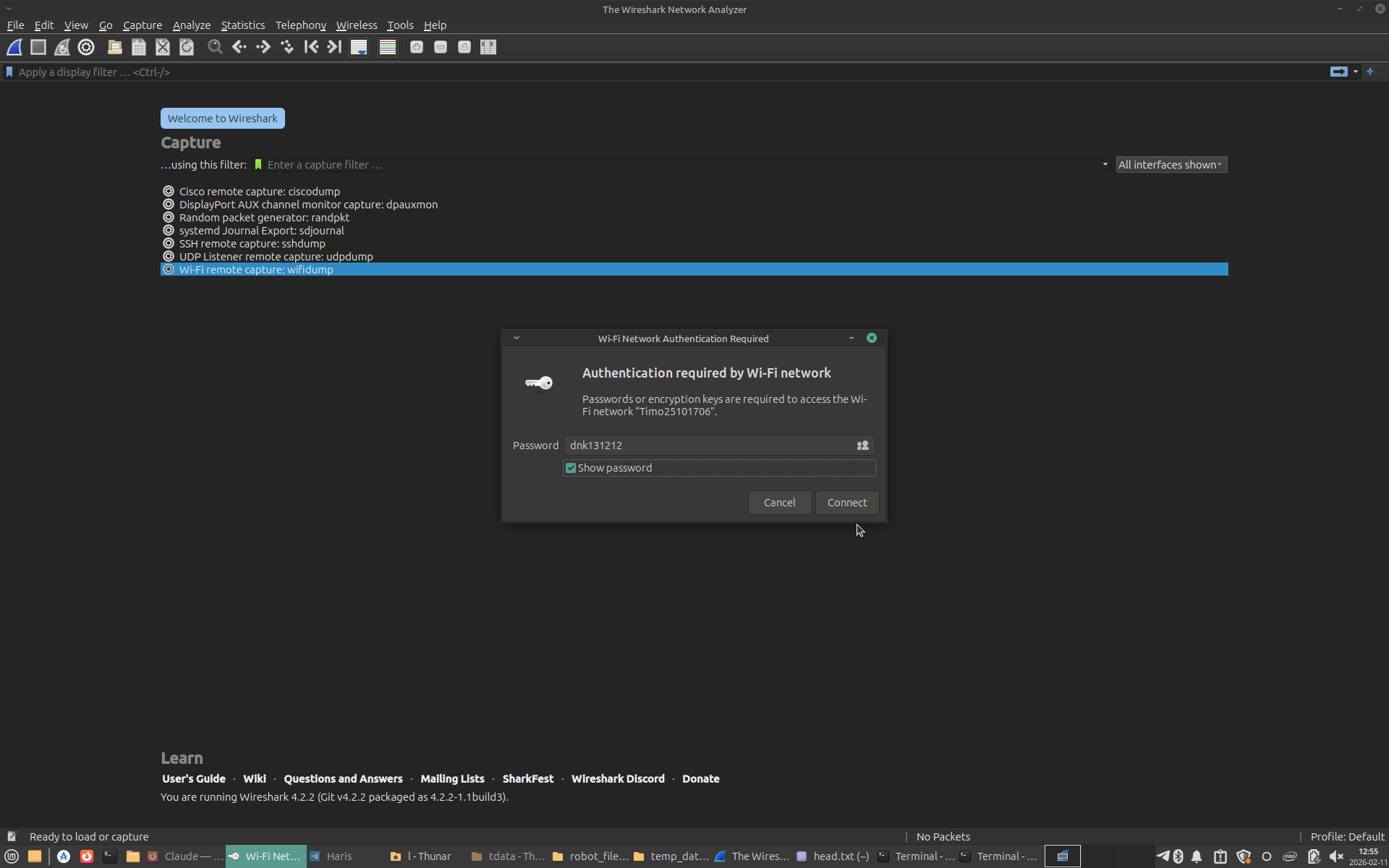Apply display filter with the arrow button
This screenshot has height=868, width=1389.
click(1339, 72)
